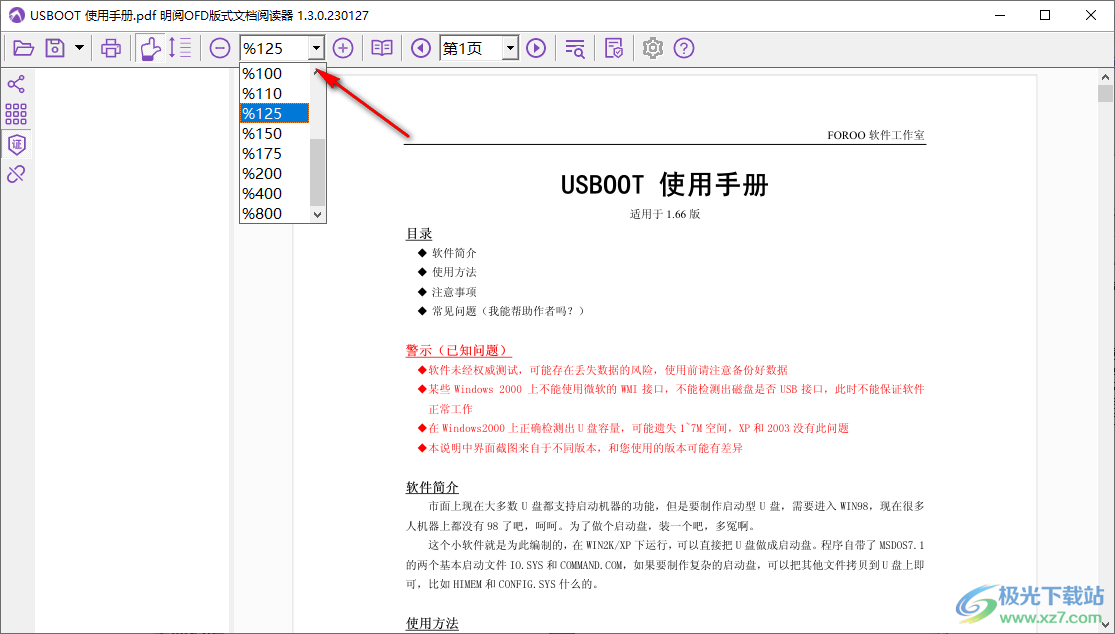Click the 常见问题 contents entry
The image size is (1115, 634).
click(x=508, y=311)
